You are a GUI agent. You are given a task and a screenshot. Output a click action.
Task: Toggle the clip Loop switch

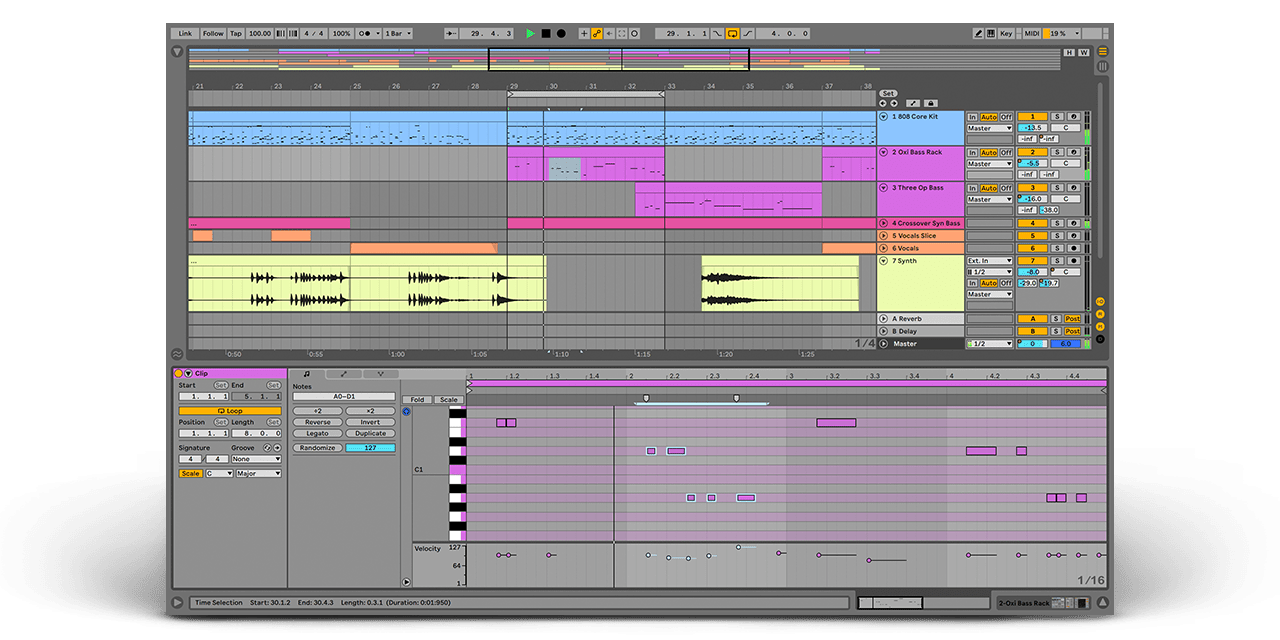pyautogui.click(x=230, y=411)
